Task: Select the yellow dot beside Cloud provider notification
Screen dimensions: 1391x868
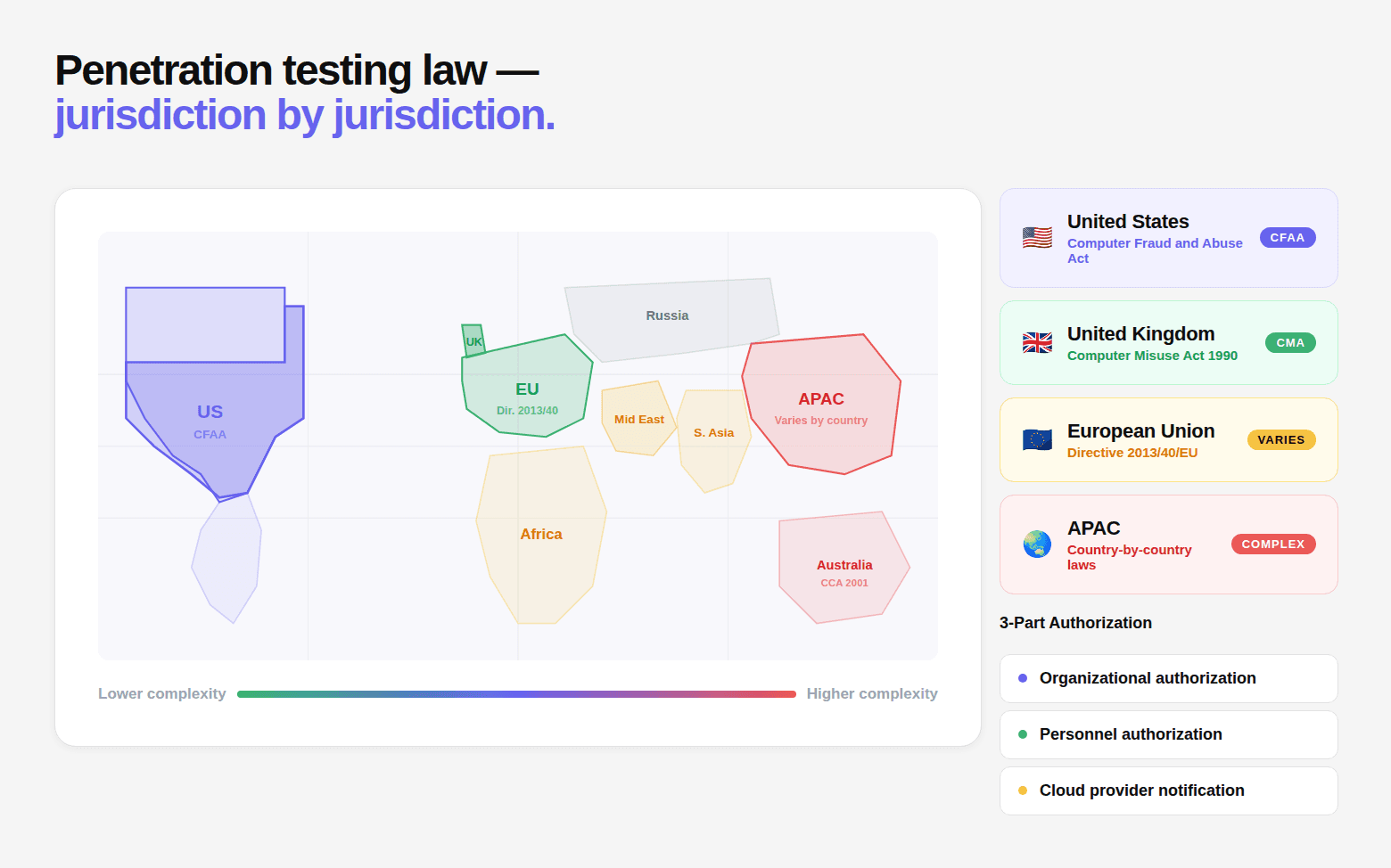Action: pyautogui.click(x=1023, y=790)
